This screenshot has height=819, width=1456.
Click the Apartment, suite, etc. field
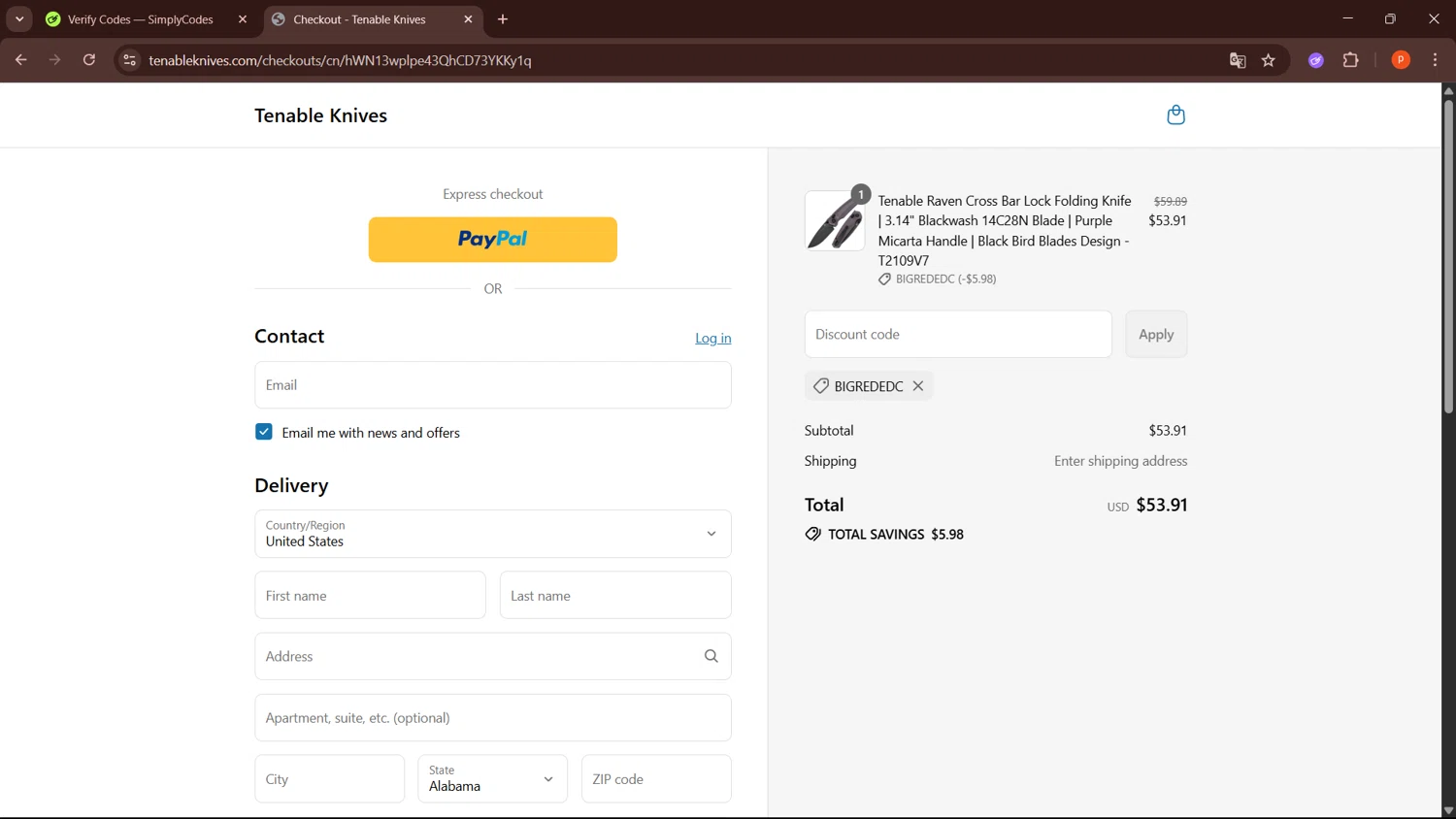(493, 718)
